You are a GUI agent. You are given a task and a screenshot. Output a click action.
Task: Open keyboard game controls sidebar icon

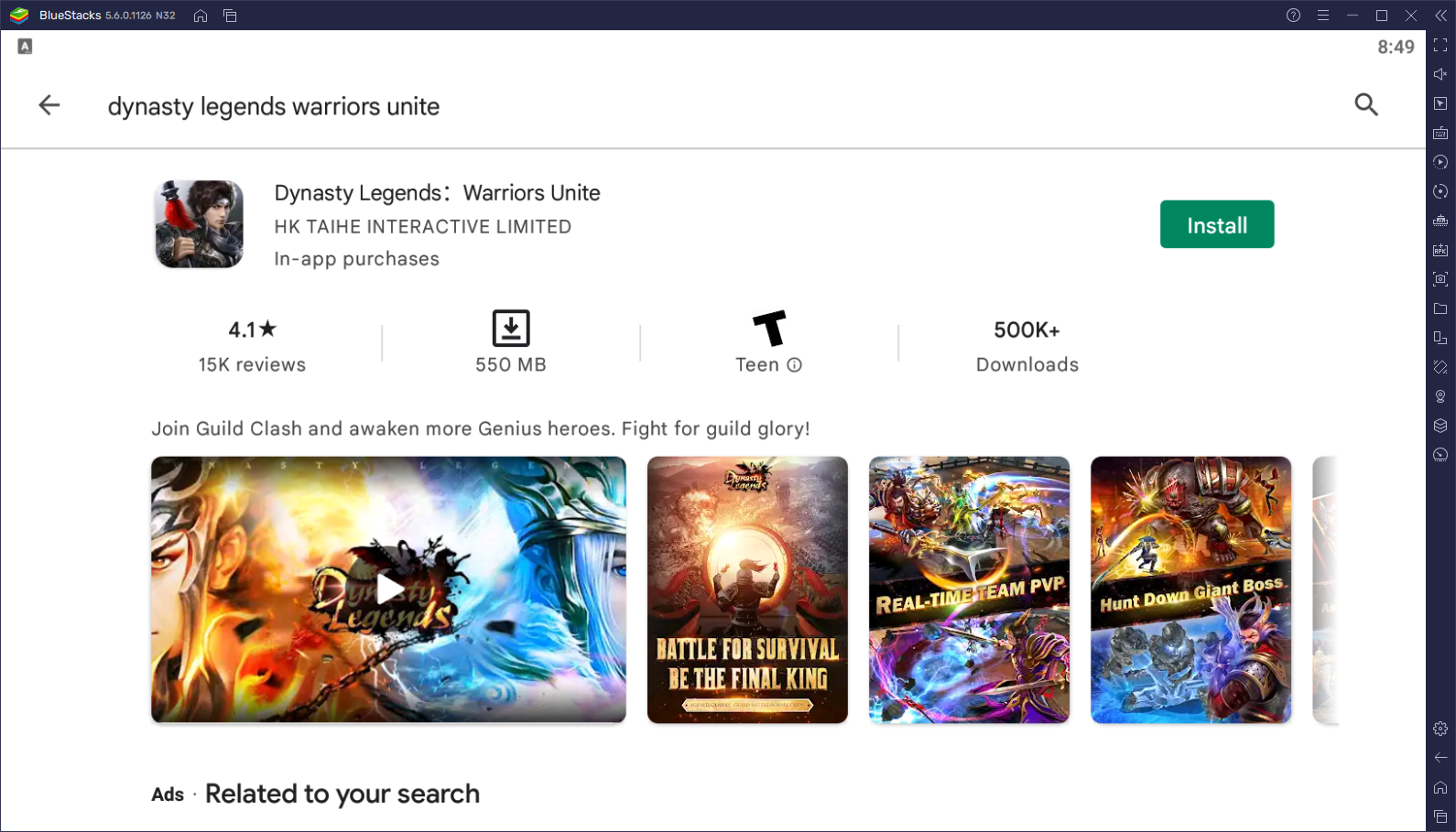pyautogui.click(x=1440, y=133)
